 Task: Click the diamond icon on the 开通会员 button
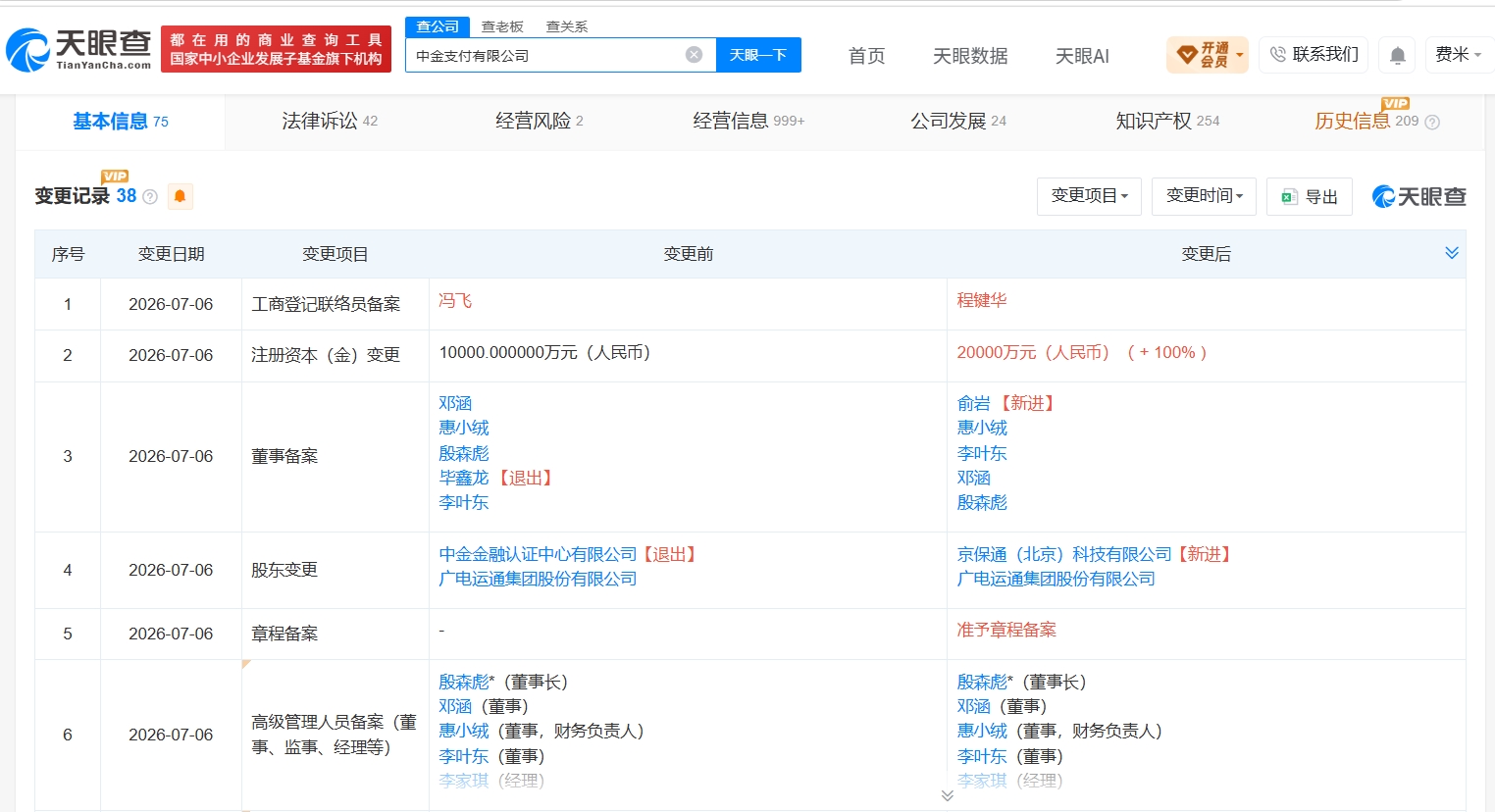coord(1186,55)
